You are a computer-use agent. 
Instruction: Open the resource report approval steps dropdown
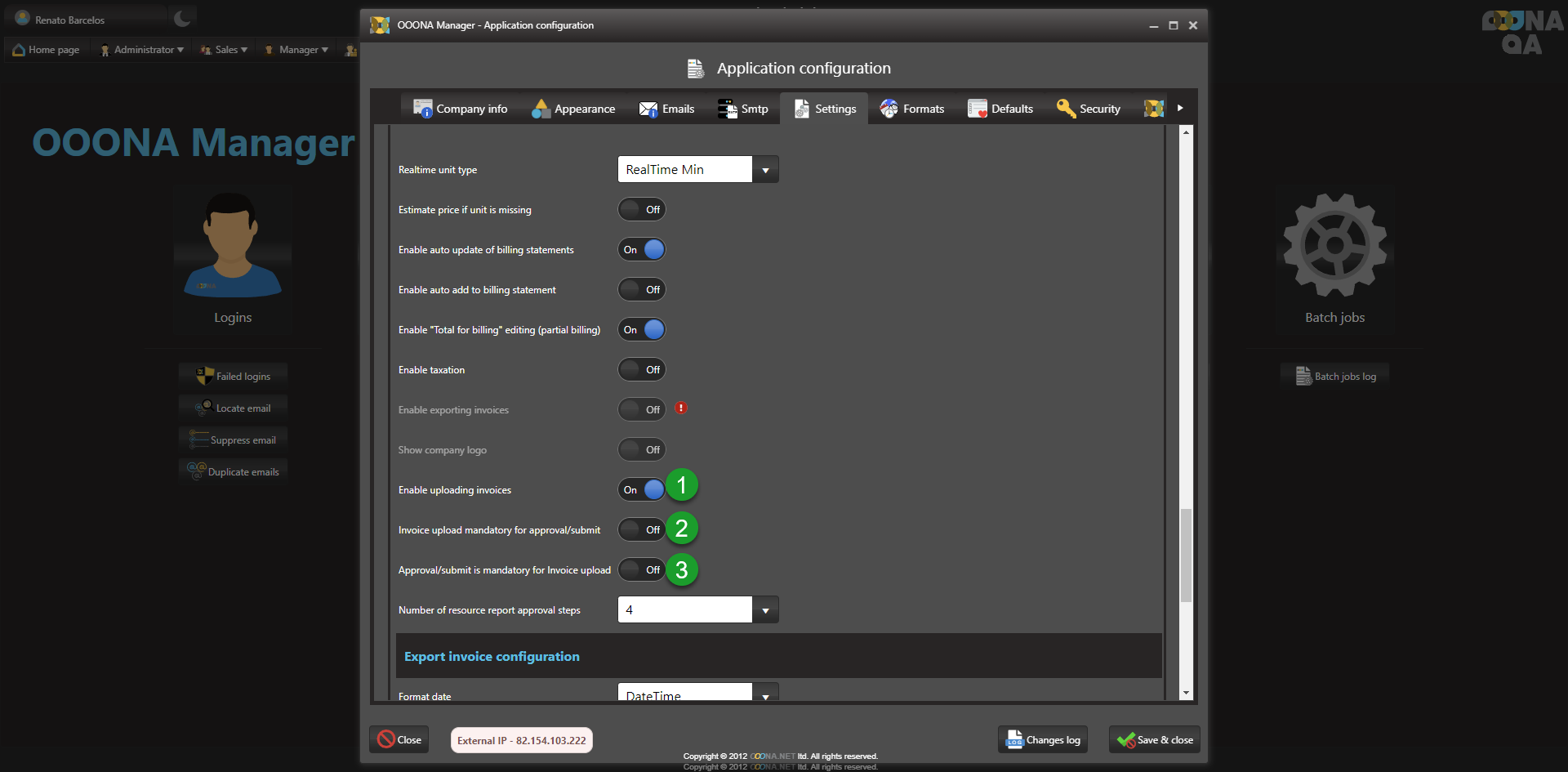coord(765,610)
